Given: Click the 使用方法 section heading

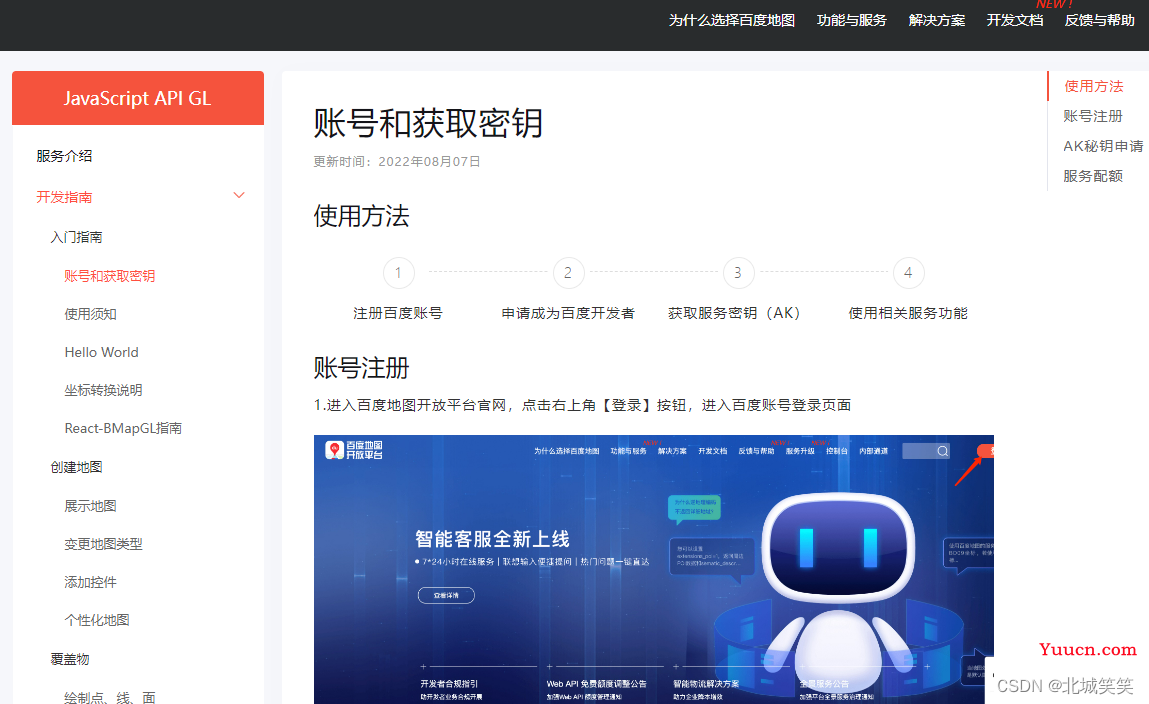Looking at the screenshot, I should (x=361, y=216).
